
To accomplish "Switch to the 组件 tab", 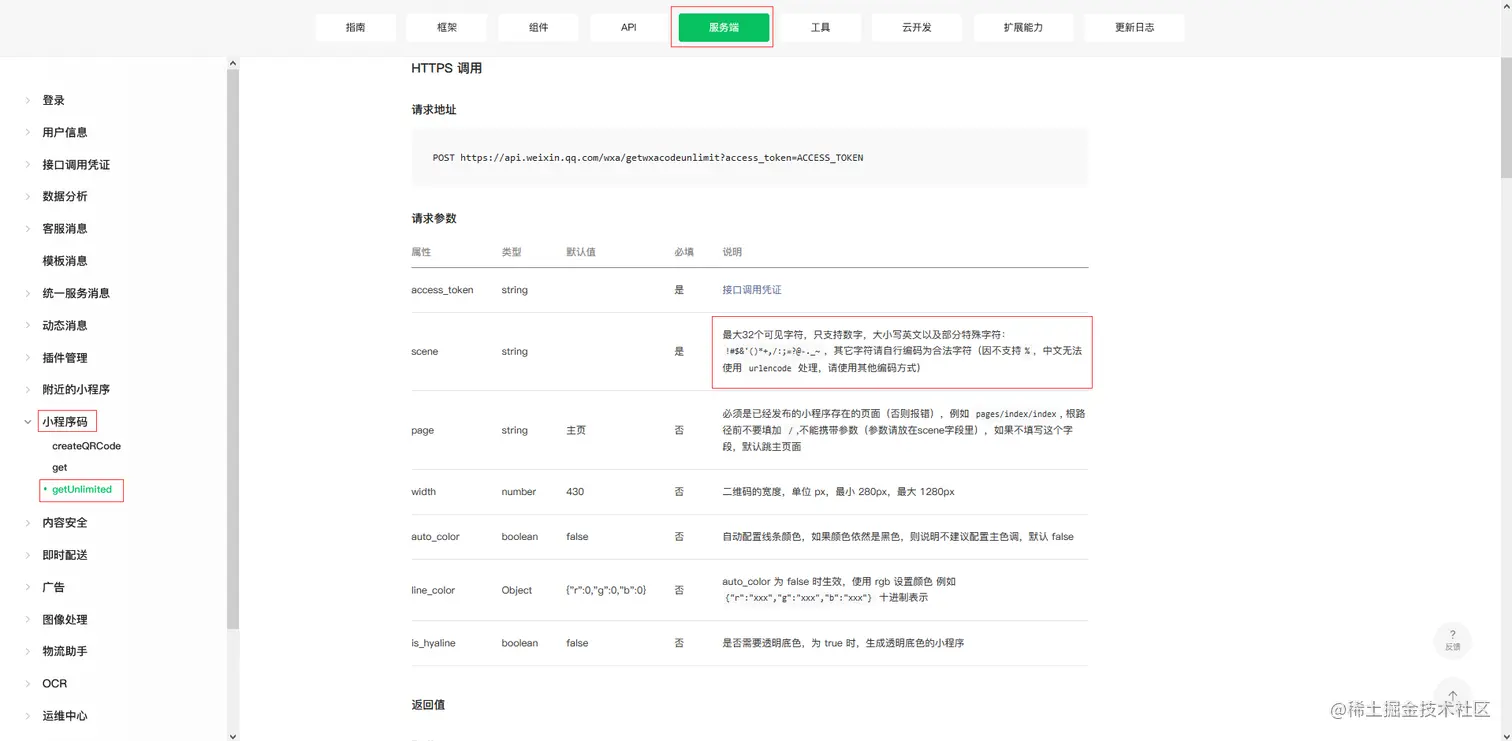I will (538, 28).
